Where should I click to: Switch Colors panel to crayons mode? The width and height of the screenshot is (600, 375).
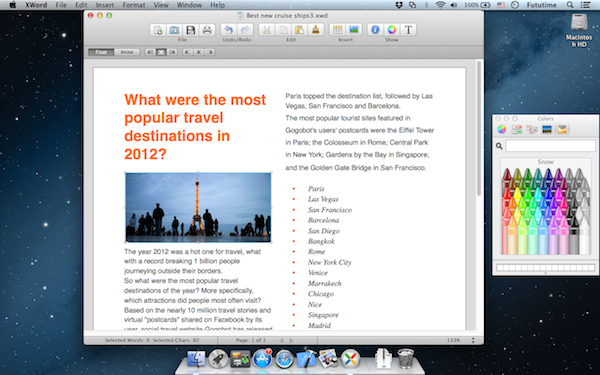(x=562, y=129)
